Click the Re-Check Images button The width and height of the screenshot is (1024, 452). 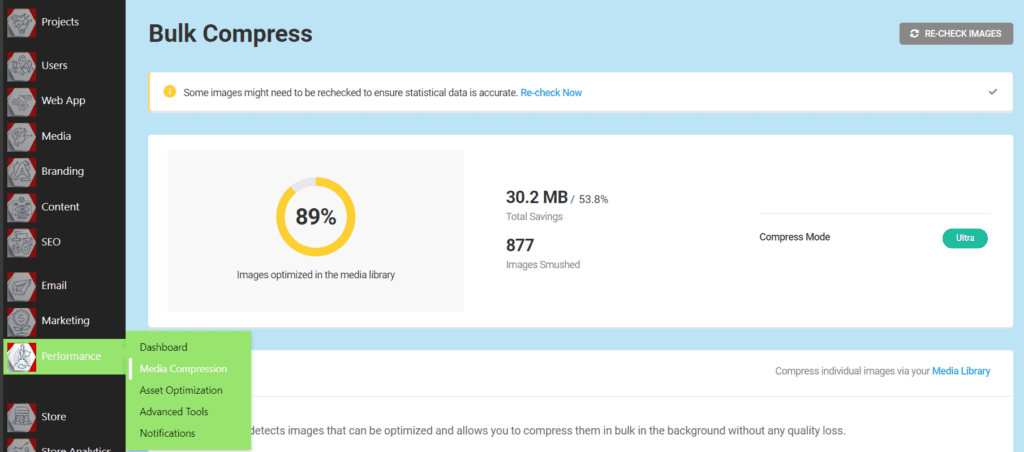[x=956, y=34]
